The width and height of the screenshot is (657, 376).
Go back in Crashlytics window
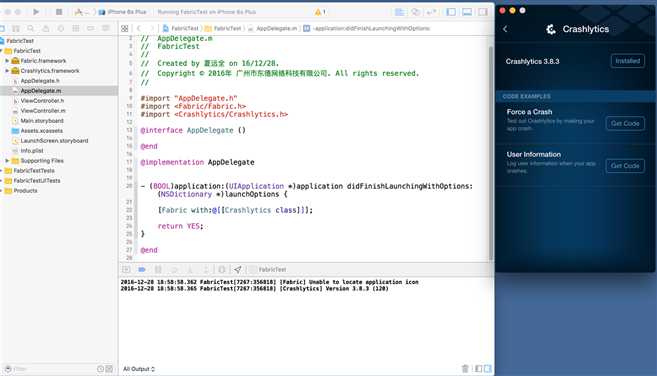coord(505,29)
